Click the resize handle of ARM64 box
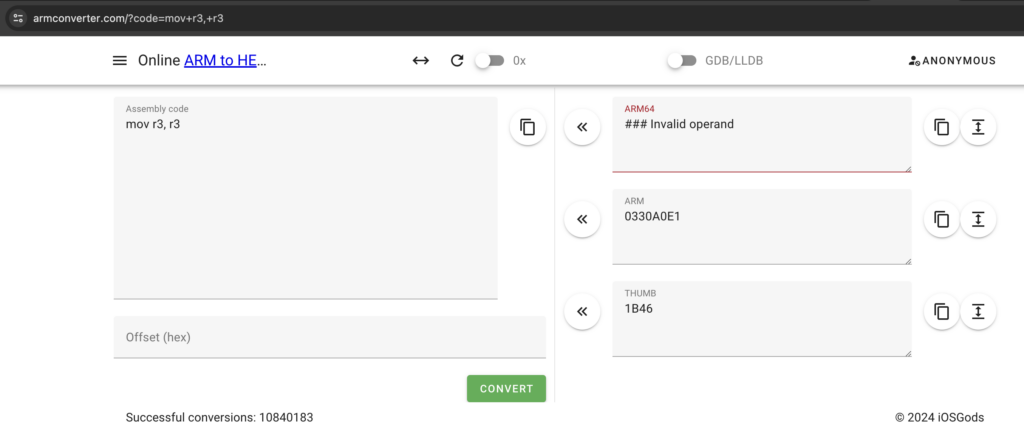This screenshot has width=1024, height=437. (907, 168)
